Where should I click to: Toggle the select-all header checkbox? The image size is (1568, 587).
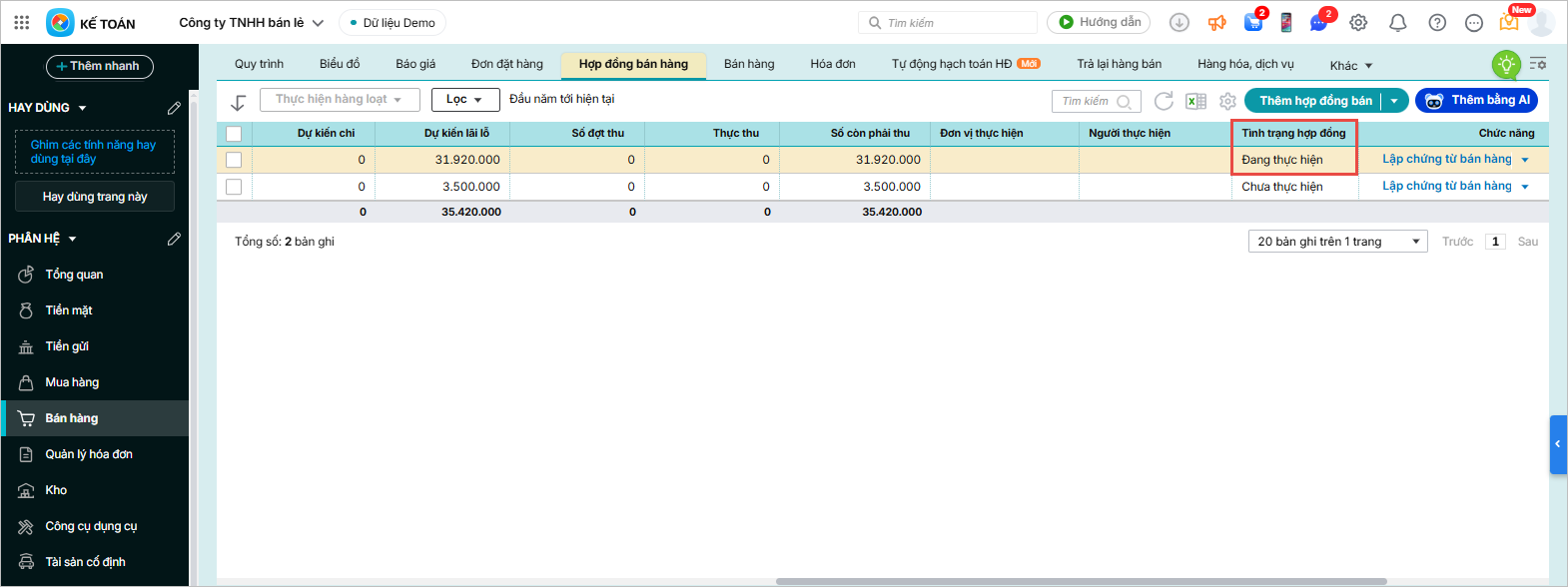point(234,134)
